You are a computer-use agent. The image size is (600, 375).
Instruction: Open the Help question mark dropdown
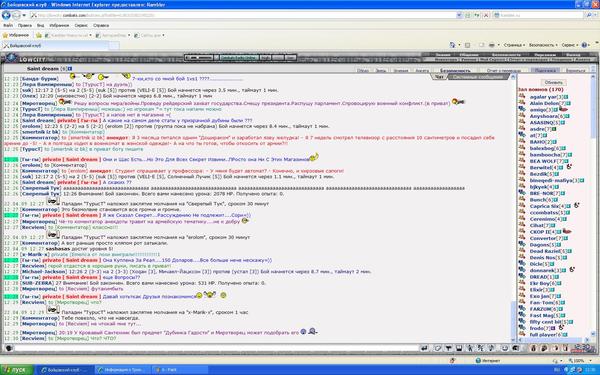(586, 45)
